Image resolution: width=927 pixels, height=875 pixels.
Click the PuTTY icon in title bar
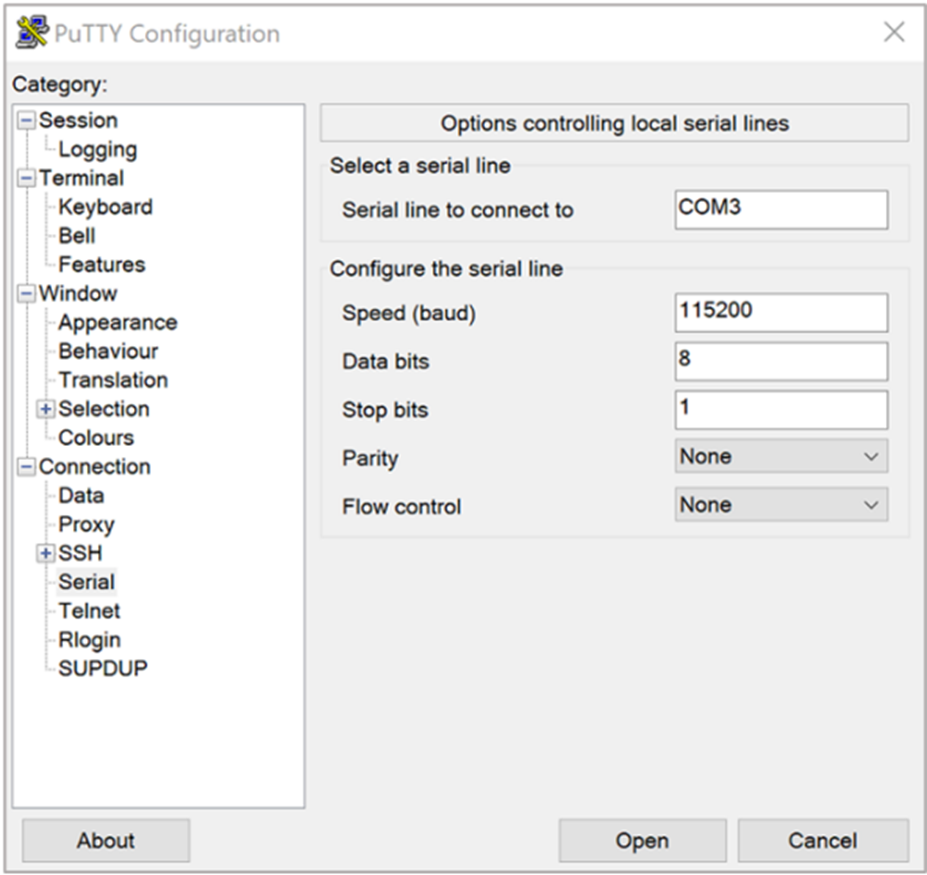32,33
